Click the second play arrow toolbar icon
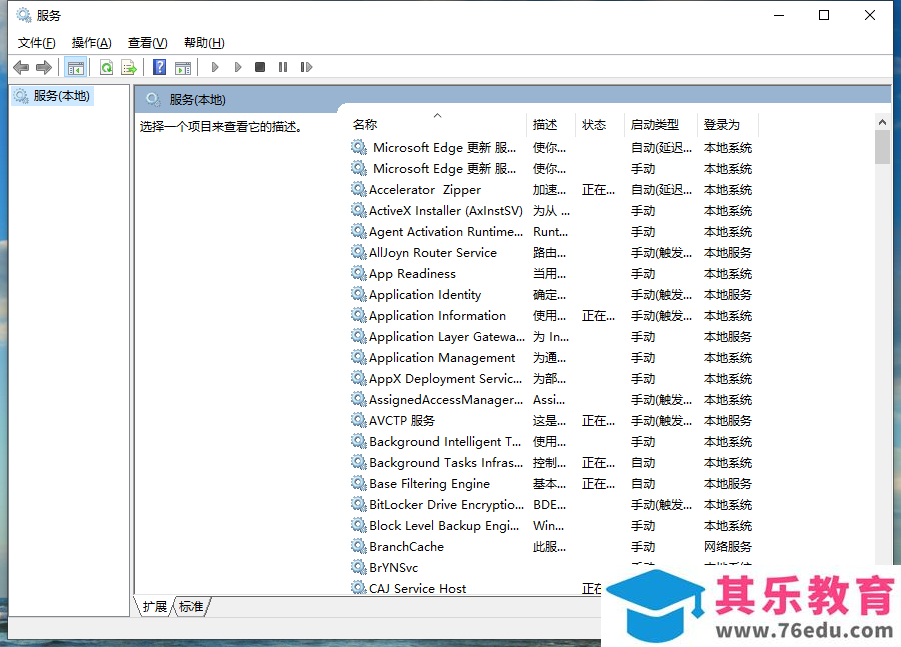 tap(238, 67)
